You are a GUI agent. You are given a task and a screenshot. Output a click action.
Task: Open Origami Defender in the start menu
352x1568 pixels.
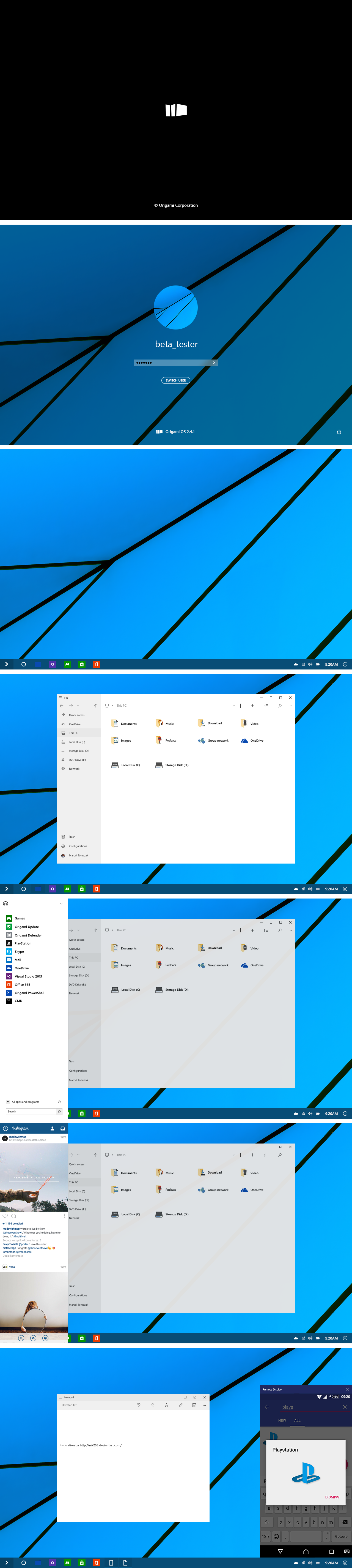[x=24, y=935]
